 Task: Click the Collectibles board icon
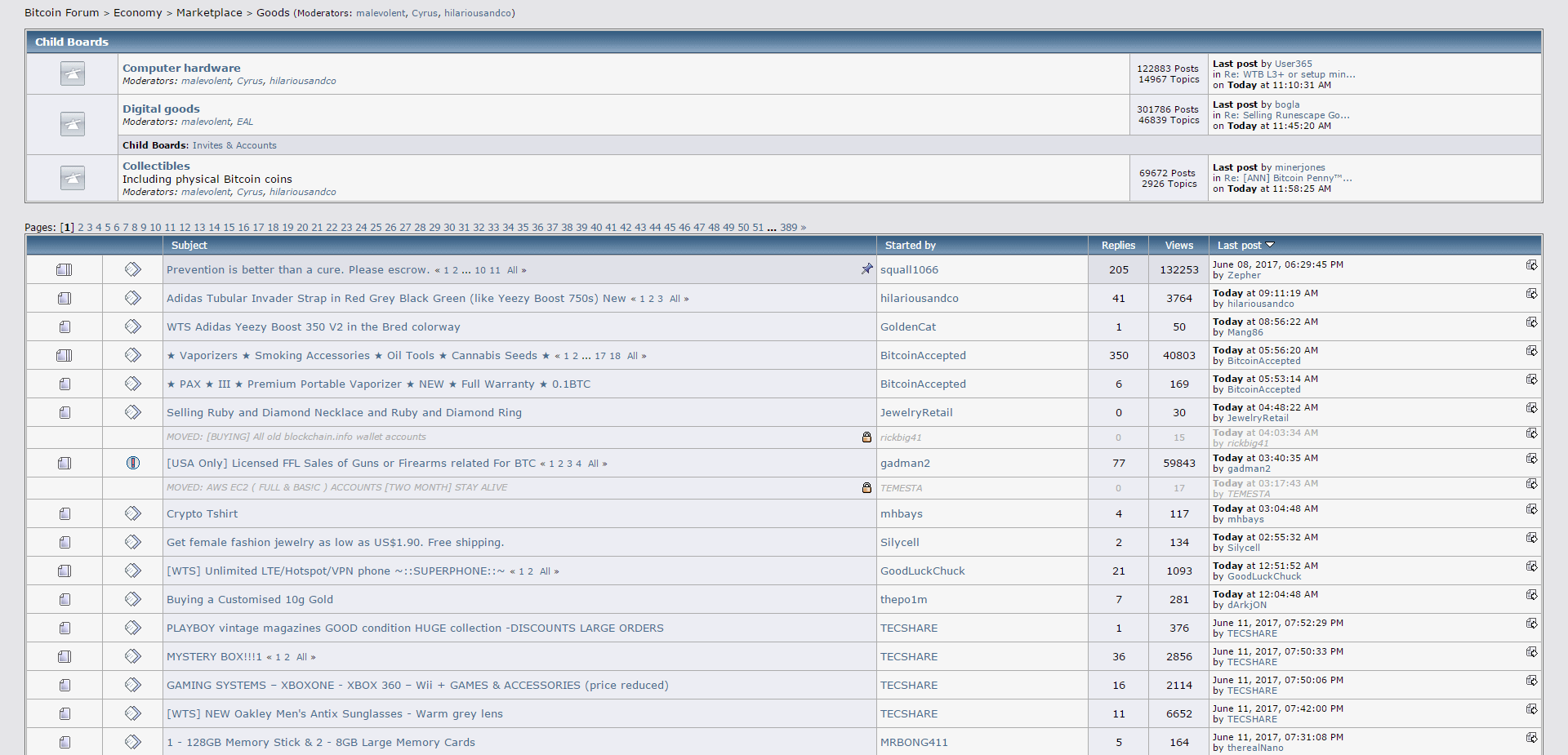73,178
